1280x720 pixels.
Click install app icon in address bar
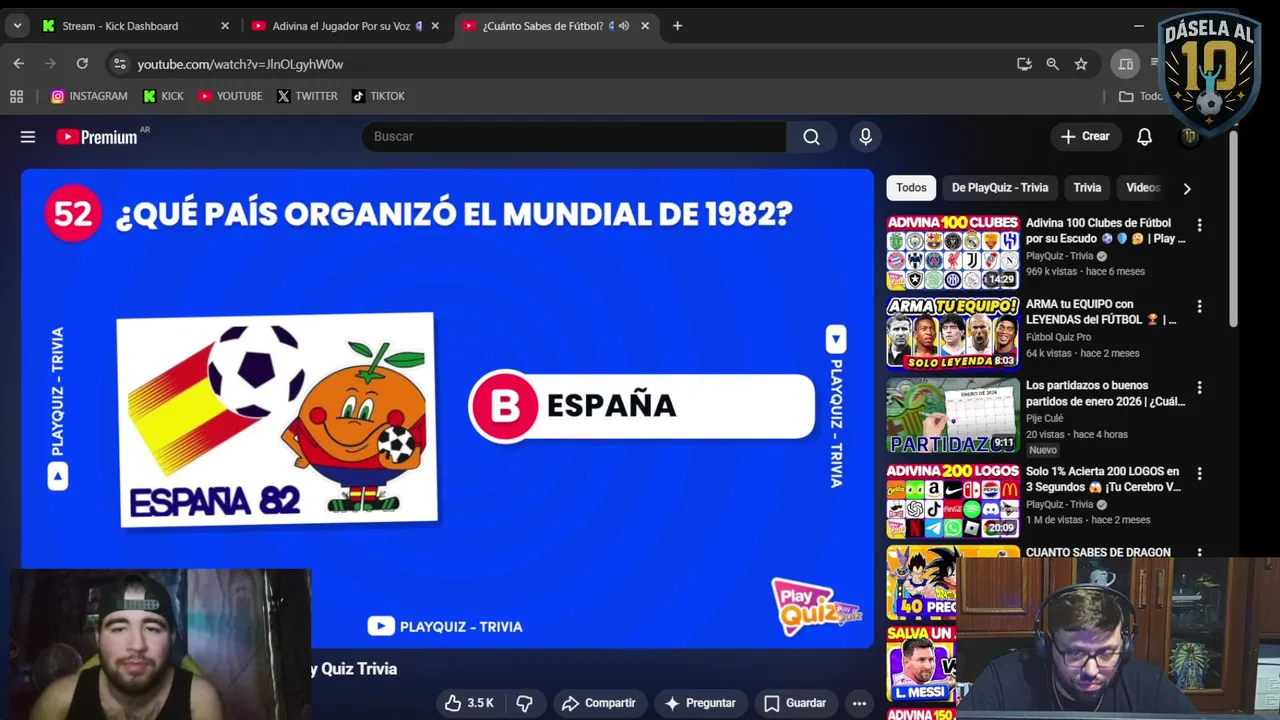tap(1024, 64)
